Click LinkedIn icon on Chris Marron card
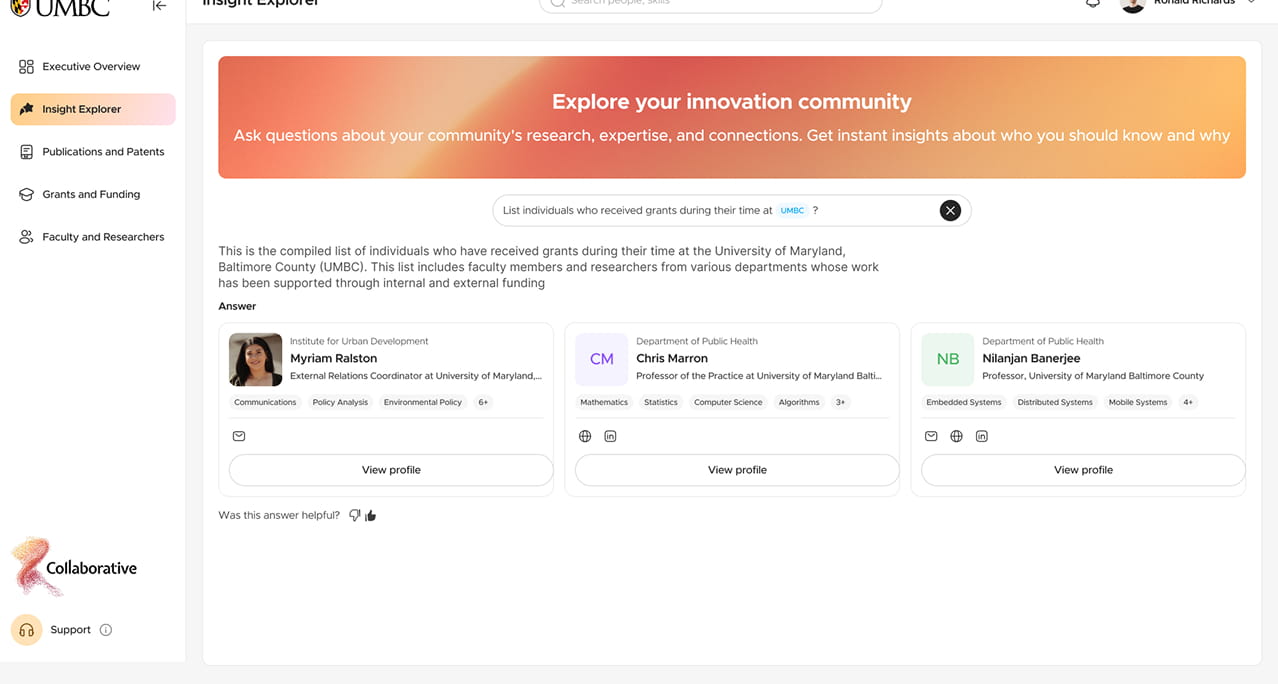Viewport: 1278px width, 684px height. click(x=610, y=436)
